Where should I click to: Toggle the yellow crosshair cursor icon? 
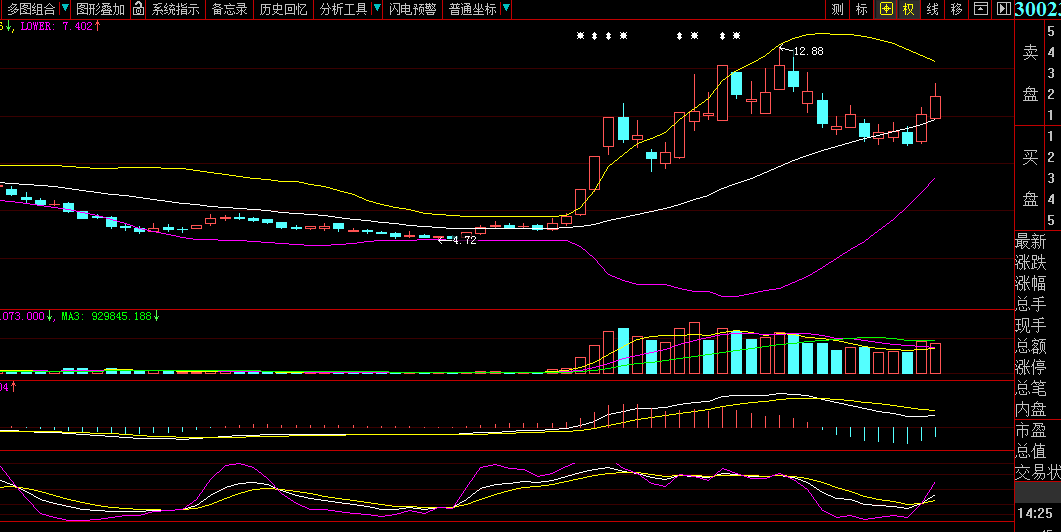point(886,9)
